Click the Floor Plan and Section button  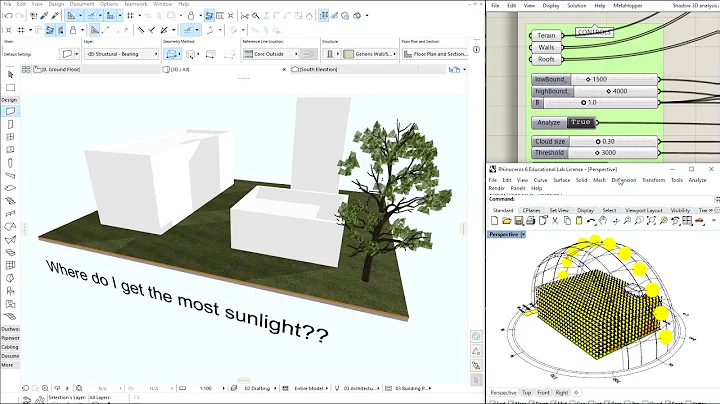[435, 54]
